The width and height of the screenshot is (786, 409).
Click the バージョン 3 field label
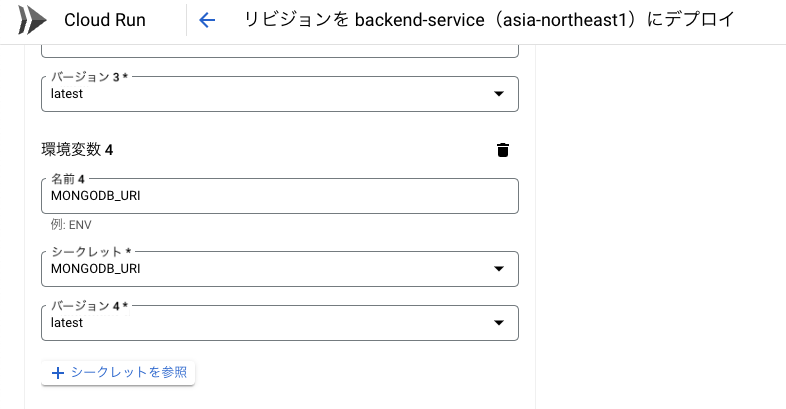click(90, 77)
